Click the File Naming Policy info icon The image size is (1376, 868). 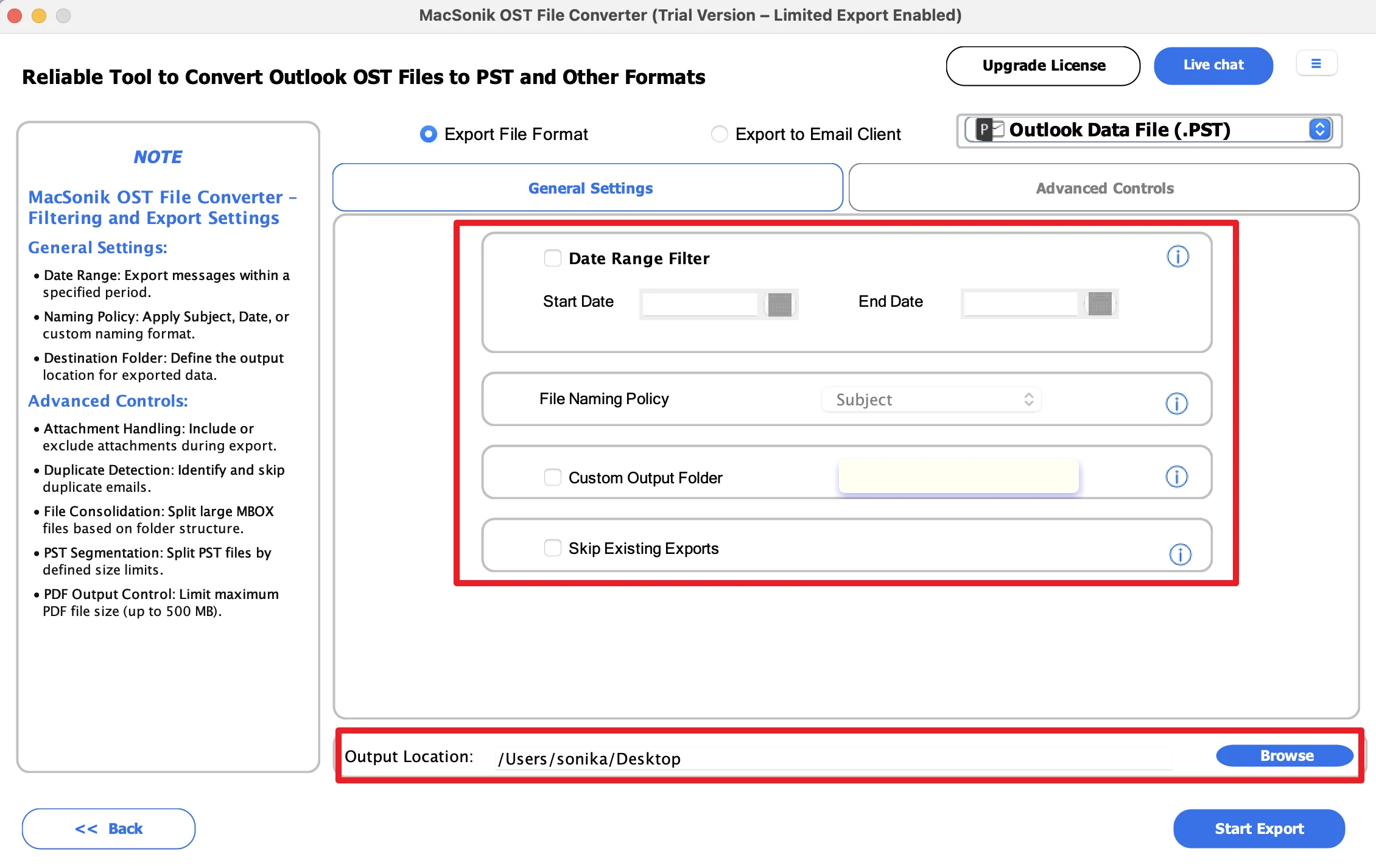pyautogui.click(x=1176, y=403)
